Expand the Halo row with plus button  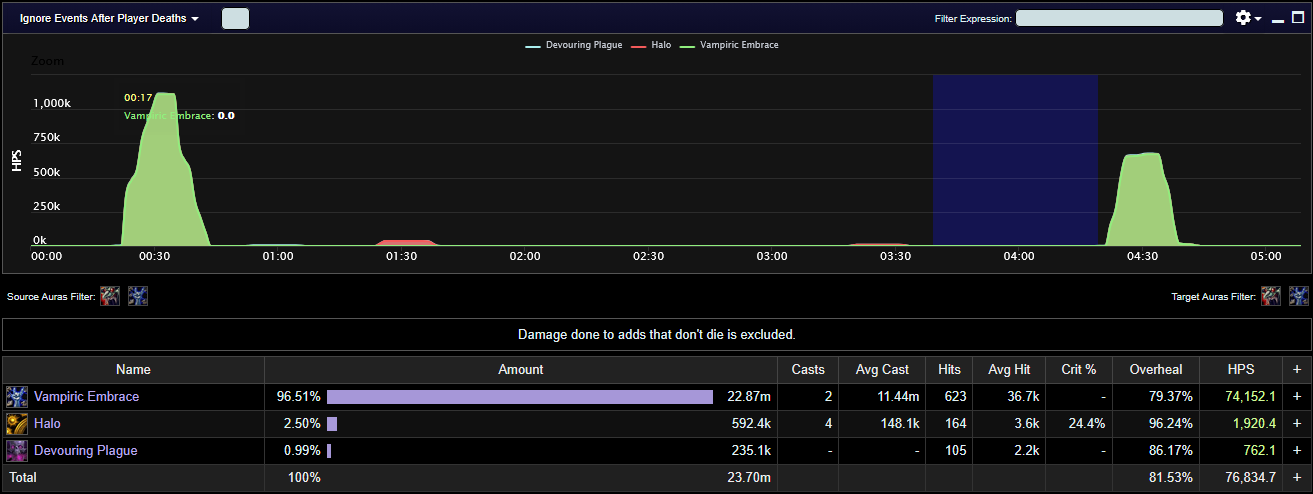(x=1298, y=424)
